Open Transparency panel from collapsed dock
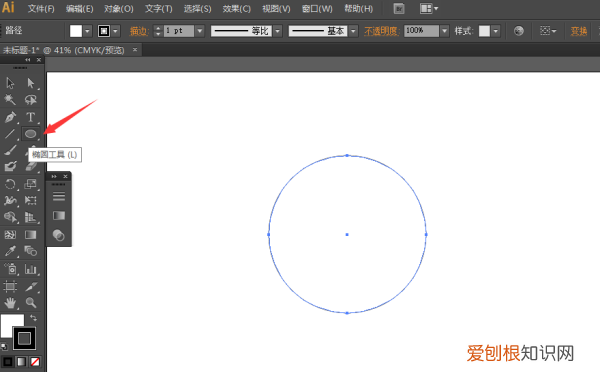This screenshot has width=600, height=372. click(x=59, y=235)
